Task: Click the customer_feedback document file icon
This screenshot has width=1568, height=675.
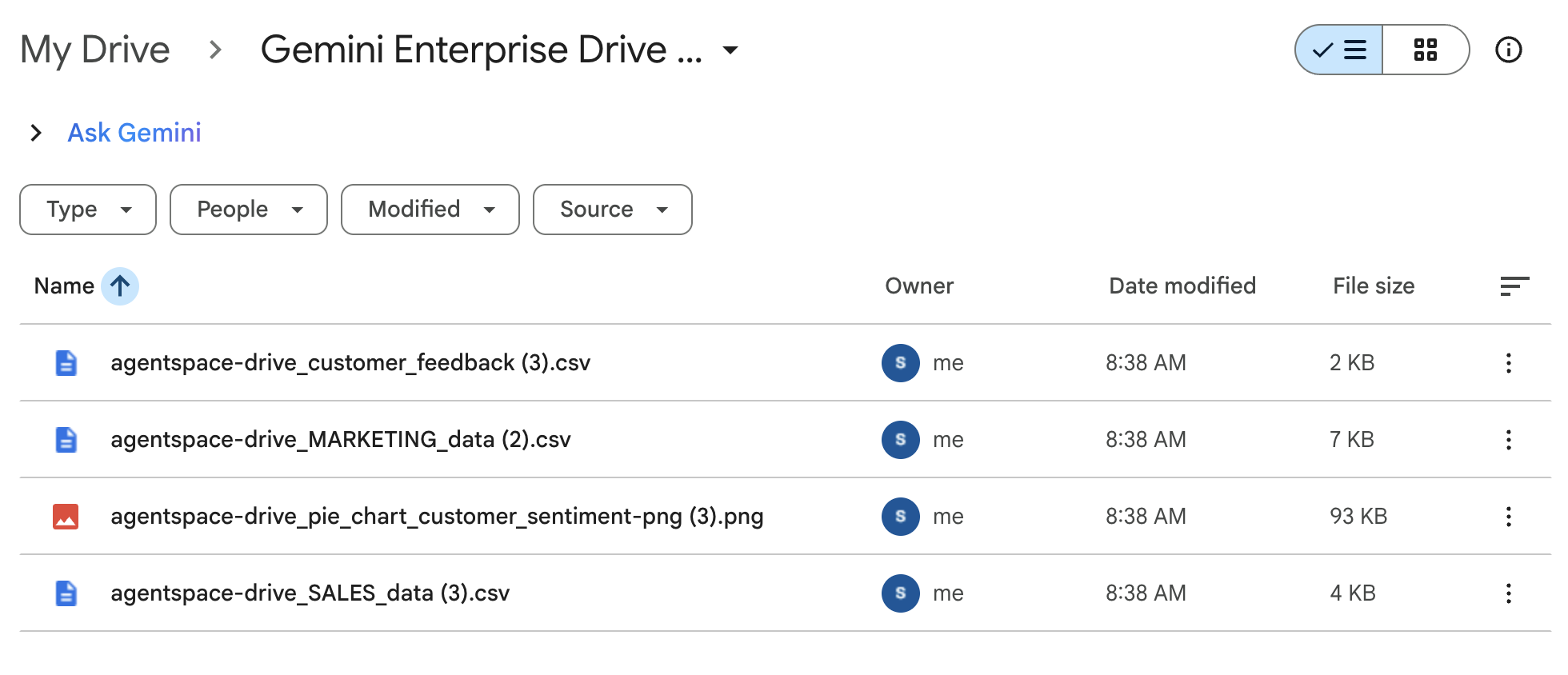Action: coord(66,363)
